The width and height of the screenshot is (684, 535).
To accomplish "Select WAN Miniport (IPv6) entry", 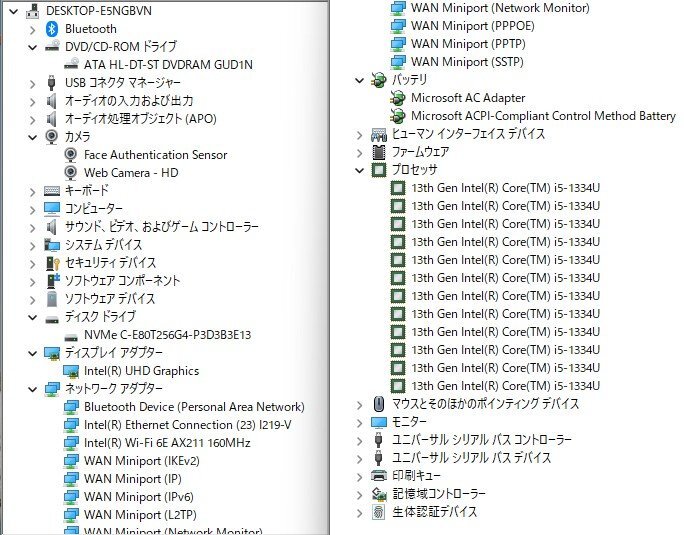I will click(x=139, y=497).
